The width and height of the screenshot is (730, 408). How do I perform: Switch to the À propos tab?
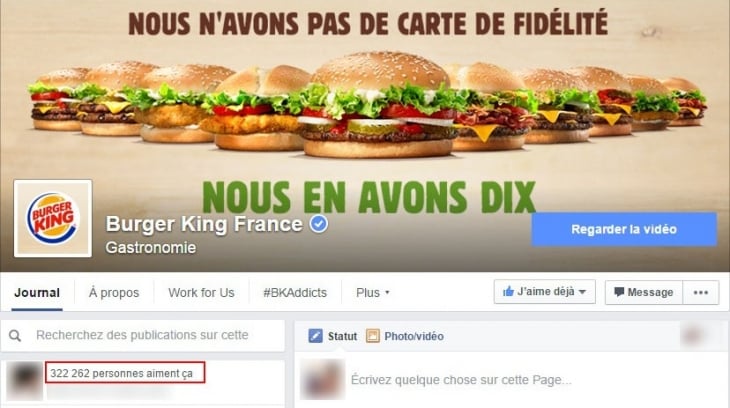tap(114, 293)
